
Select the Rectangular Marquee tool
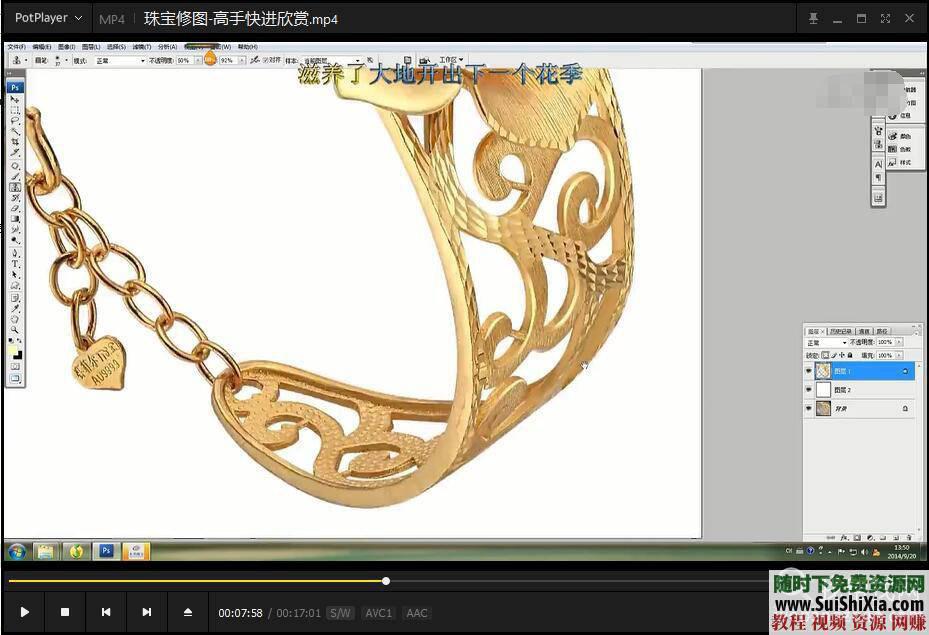coord(14,109)
